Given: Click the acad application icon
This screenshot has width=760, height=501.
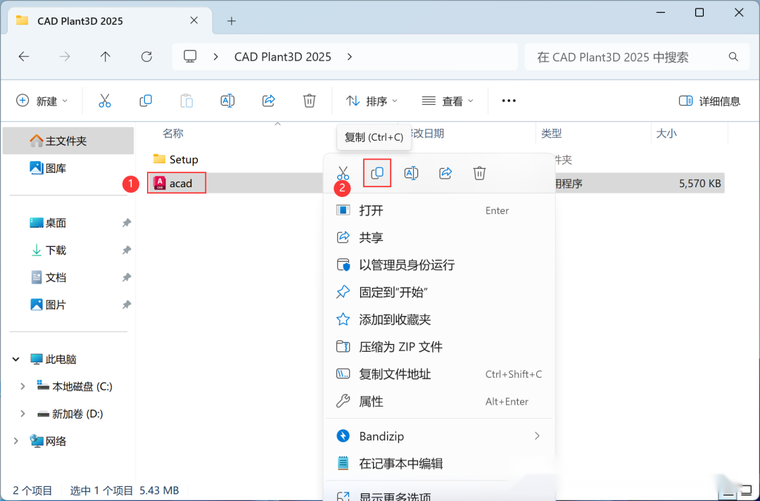Looking at the screenshot, I should tap(159, 183).
